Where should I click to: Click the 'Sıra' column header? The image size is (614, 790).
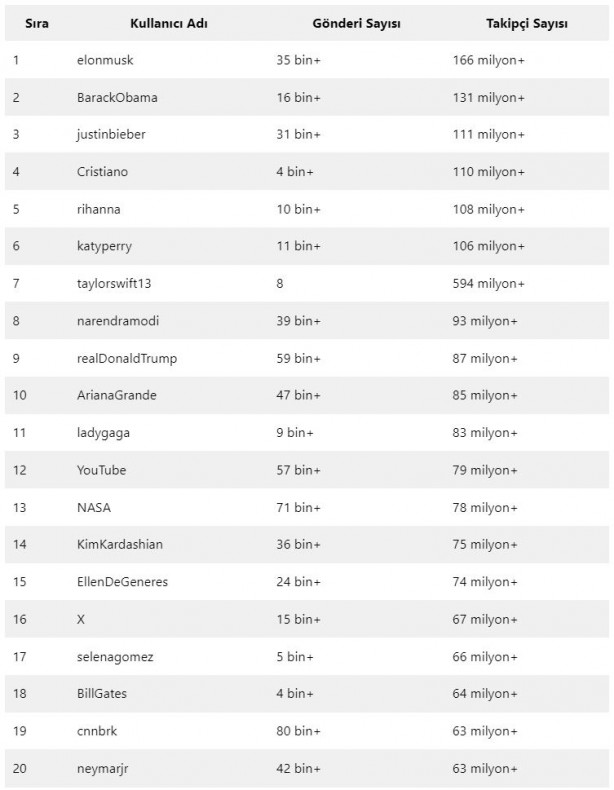pyautogui.click(x=22, y=23)
